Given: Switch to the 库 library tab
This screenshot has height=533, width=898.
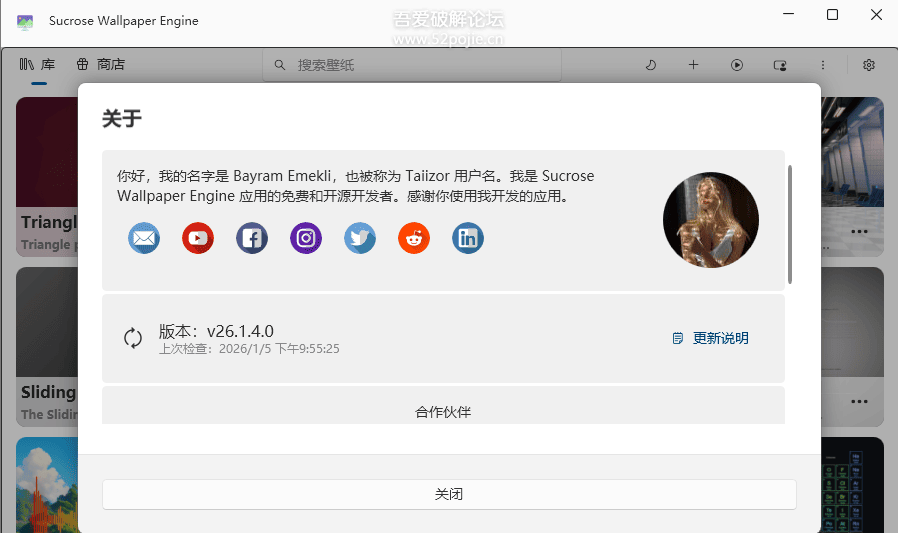Looking at the screenshot, I should coord(38,65).
